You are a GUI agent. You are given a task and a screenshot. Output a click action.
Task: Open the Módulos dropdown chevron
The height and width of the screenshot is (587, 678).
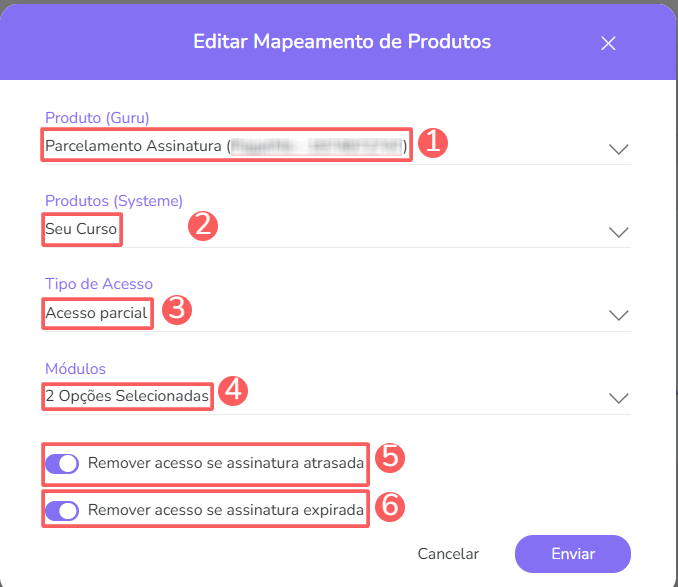point(619,398)
